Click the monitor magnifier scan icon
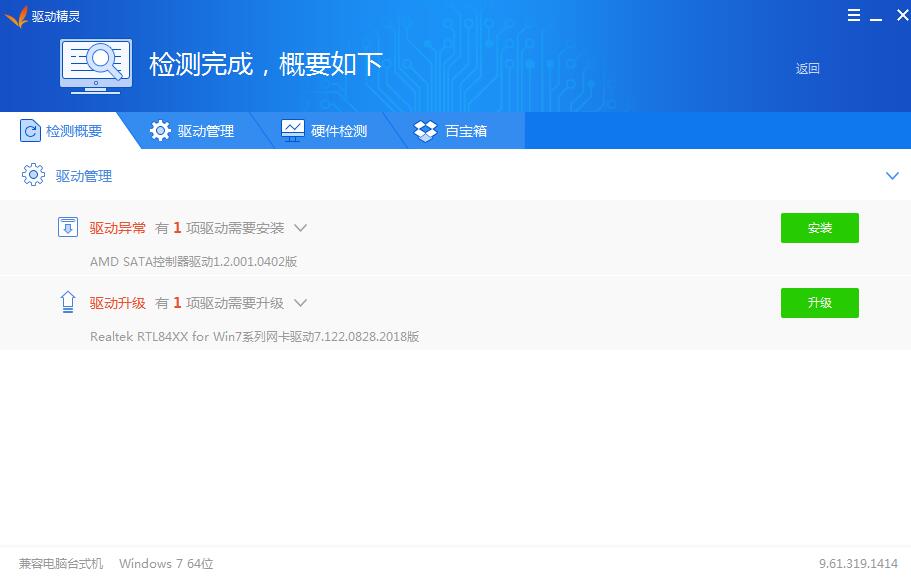This screenshot has width=911, height=577. (x=96, y=66)
